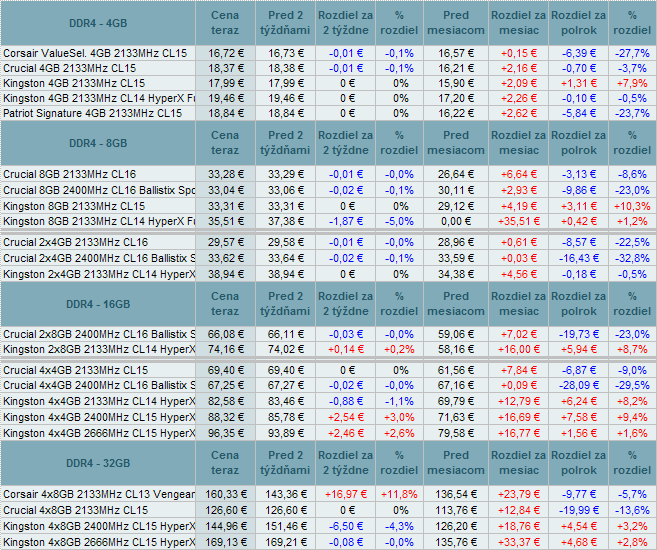Click the -6,39 € half-year difference
Image resolution: width=657 pixels, height=550 pixels.
pyautogui.click(x=579, y=53)
